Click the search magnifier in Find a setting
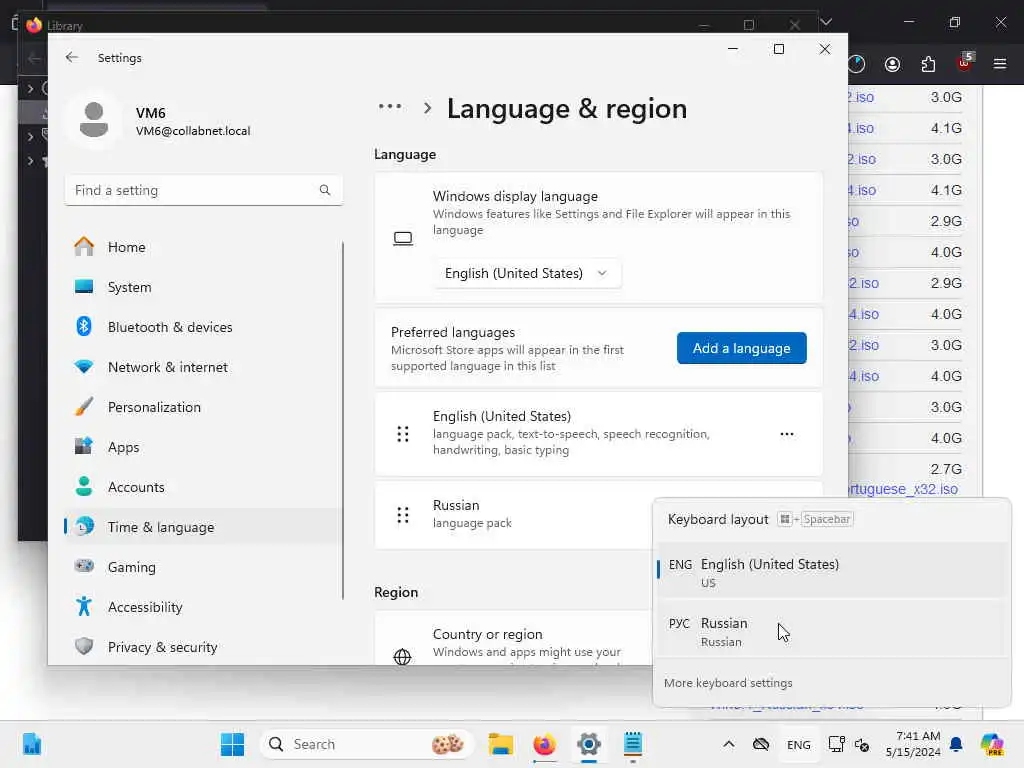 325,190
